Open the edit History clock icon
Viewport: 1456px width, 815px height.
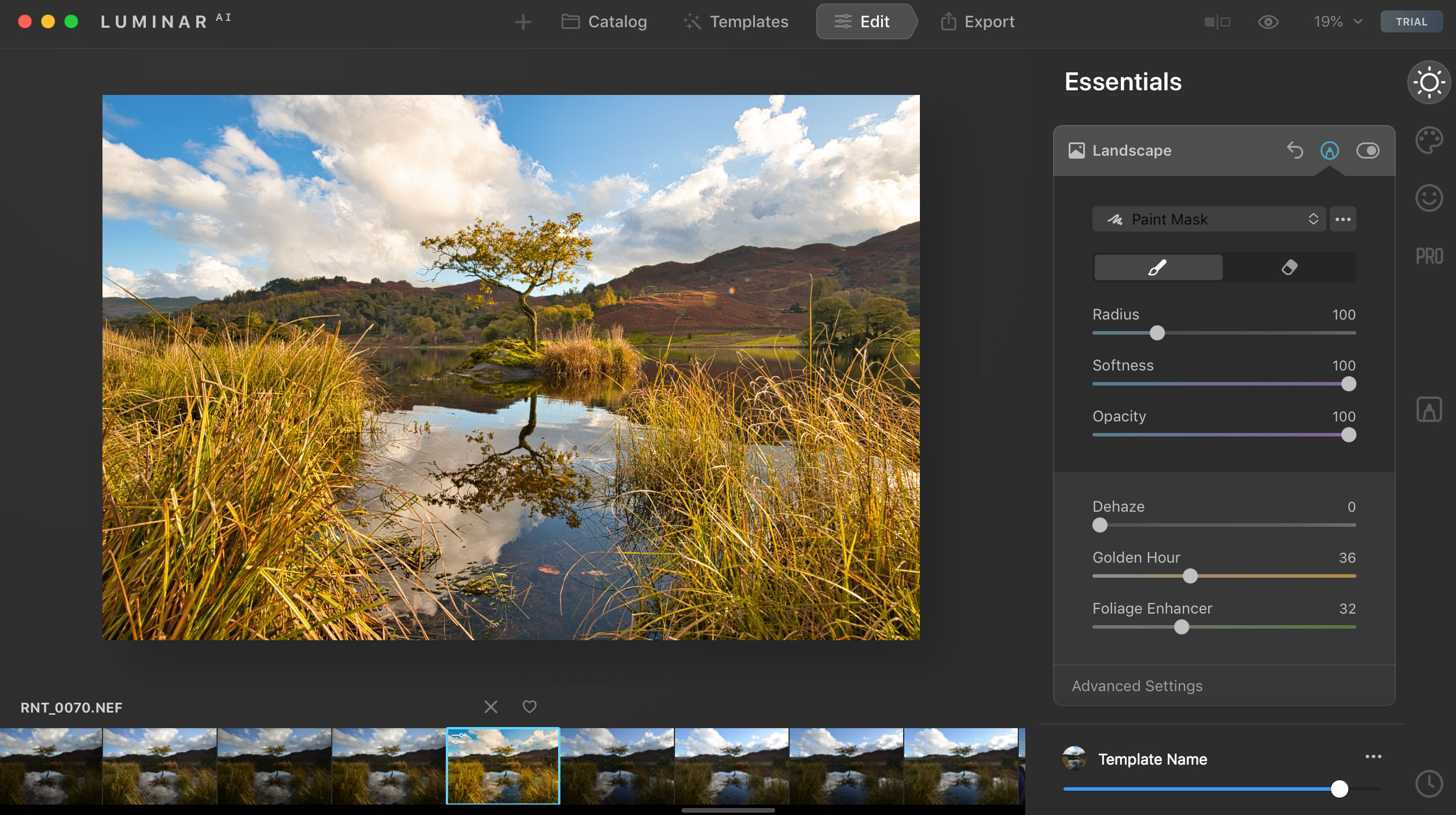[x=1429, y=784]
